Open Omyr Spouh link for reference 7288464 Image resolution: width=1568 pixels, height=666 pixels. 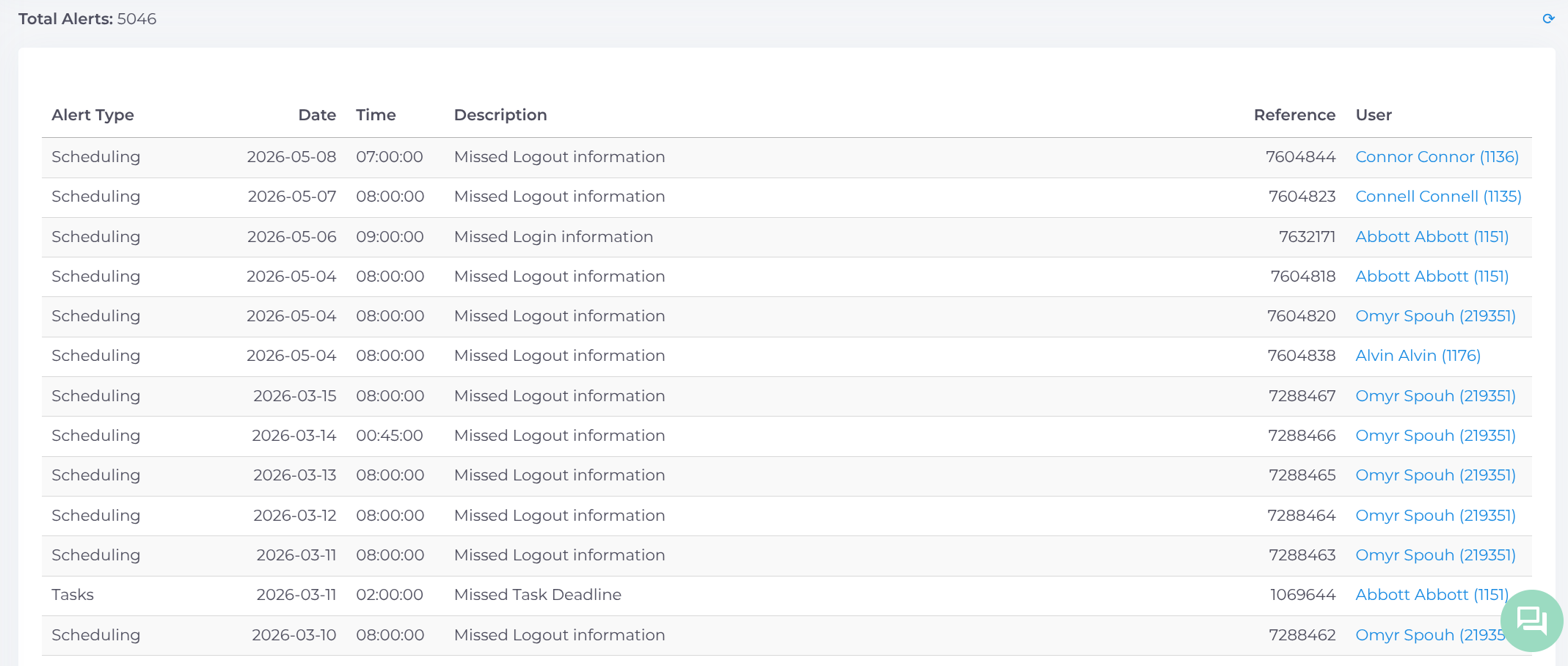click(x=1435, y=516)
